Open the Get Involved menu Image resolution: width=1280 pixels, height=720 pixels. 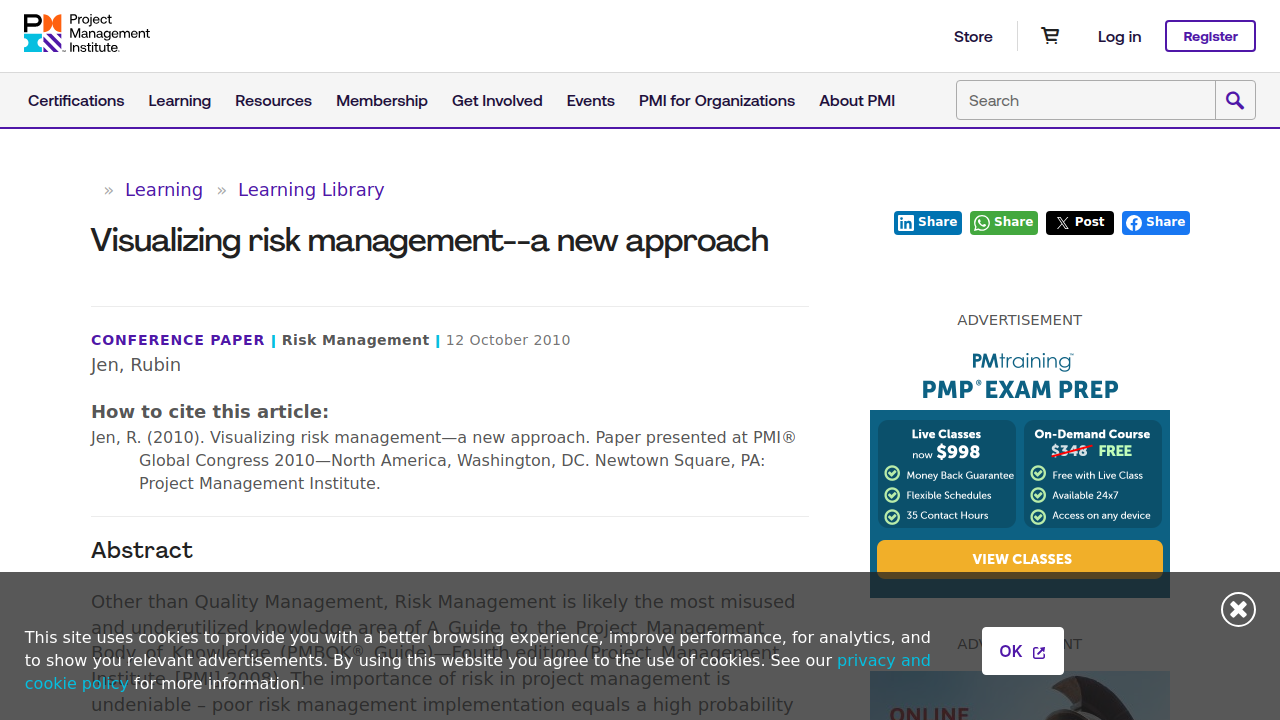[x=497, y=100]
